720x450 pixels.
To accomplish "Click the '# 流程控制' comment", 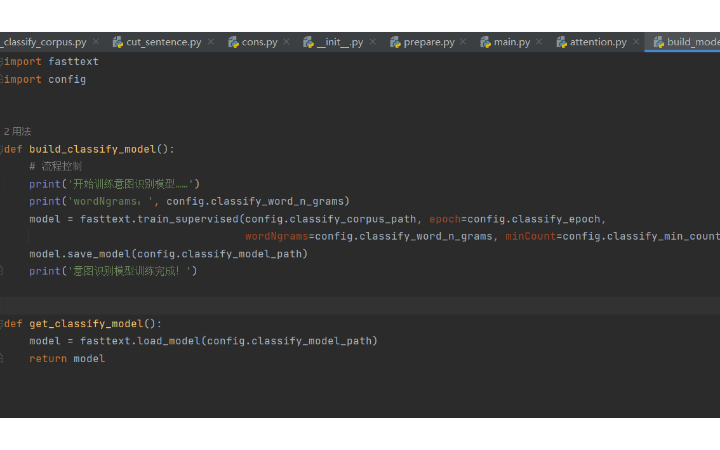I will click(x=56, y=166).
